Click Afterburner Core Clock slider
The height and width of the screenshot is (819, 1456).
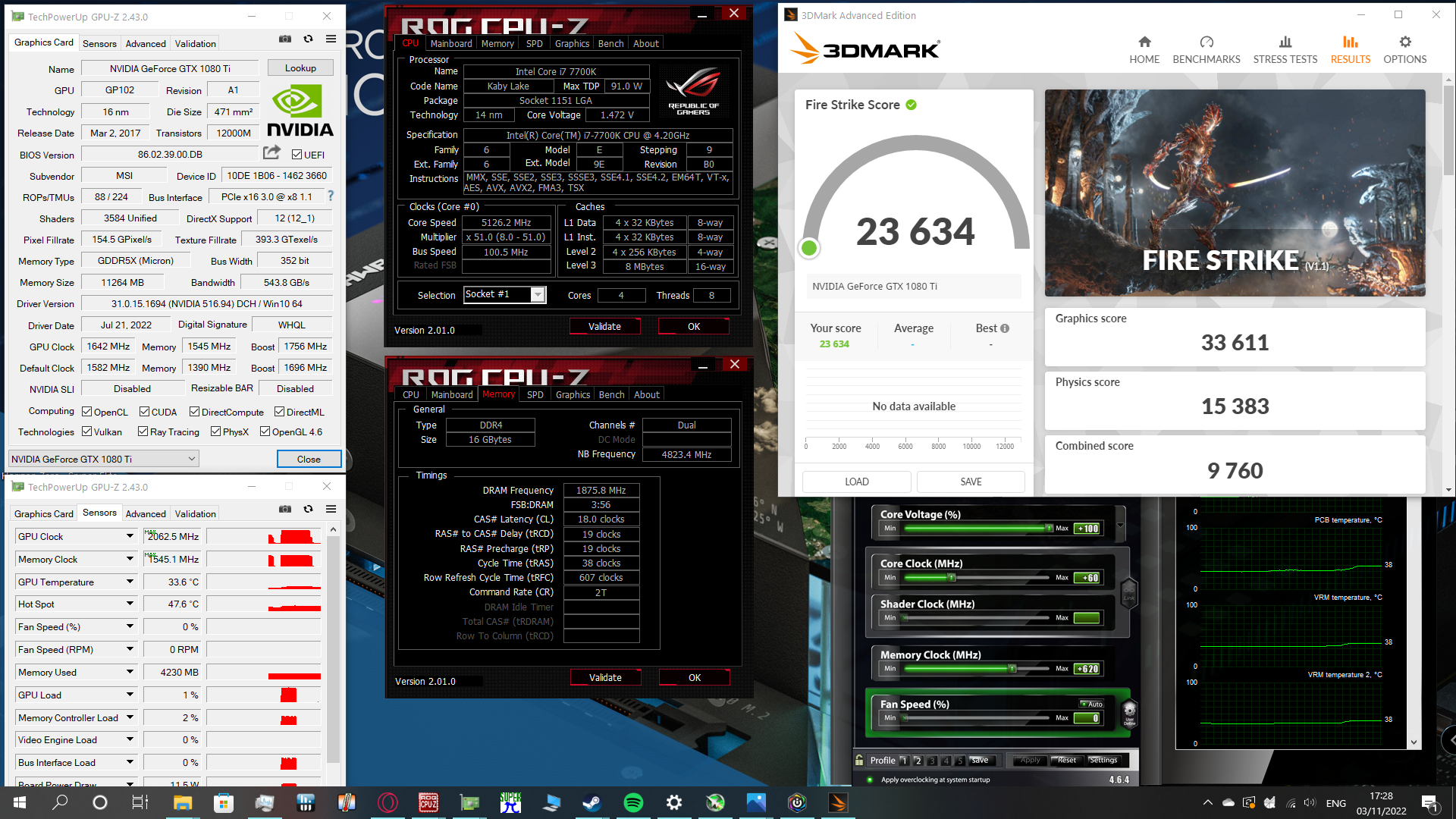click(975, 578)
